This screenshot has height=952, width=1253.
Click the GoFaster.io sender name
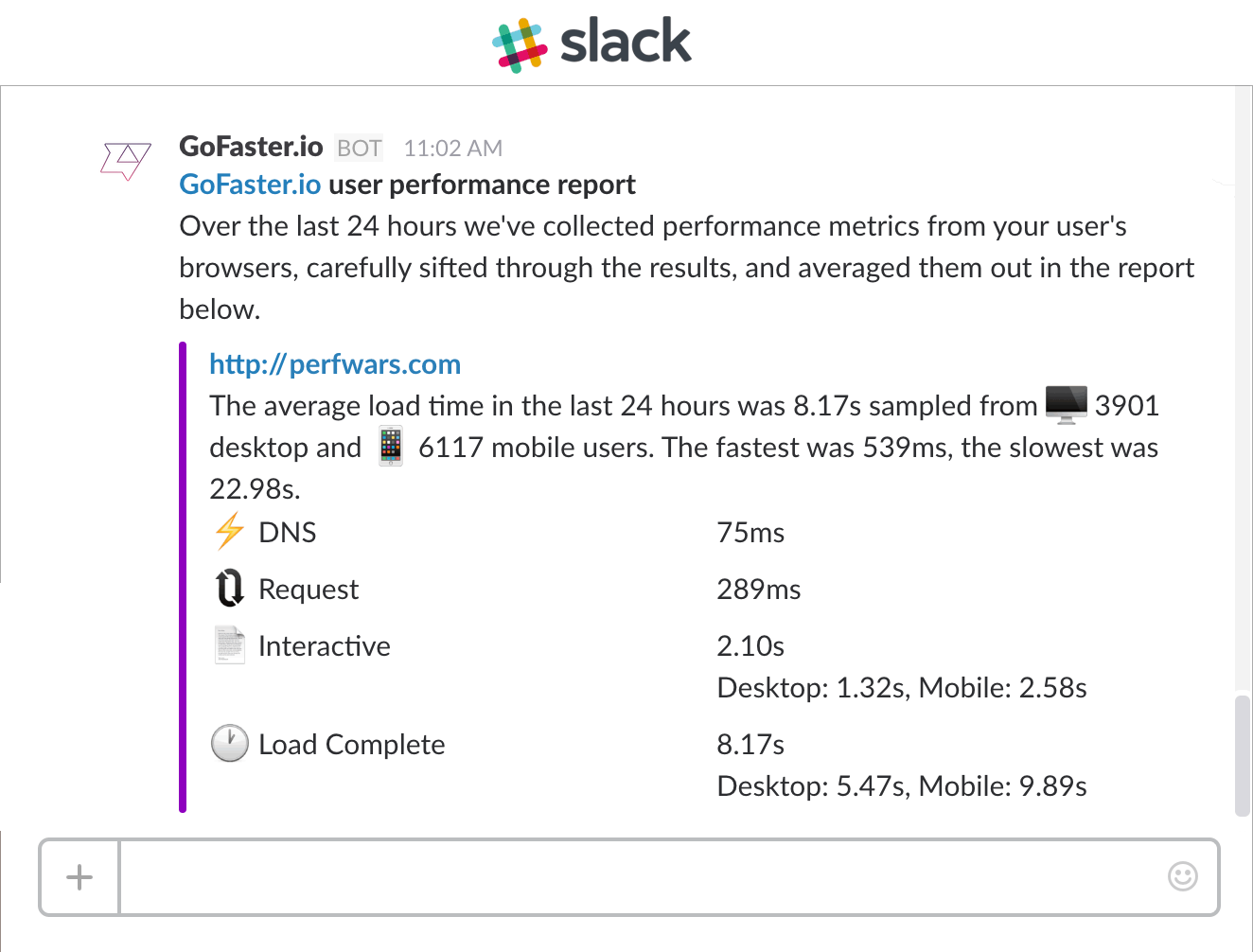click(251, 147)
